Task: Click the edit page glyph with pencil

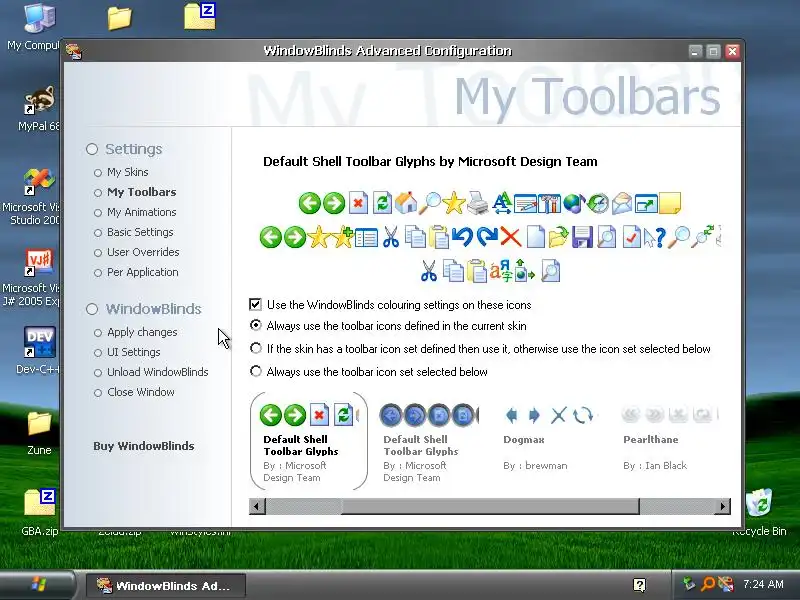Action: click(526, 203)
